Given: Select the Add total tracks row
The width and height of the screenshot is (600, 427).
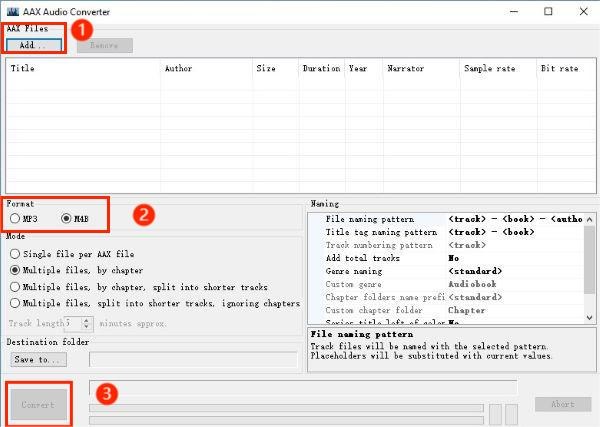Looking at the screenshot, I should tap(447, 258).
